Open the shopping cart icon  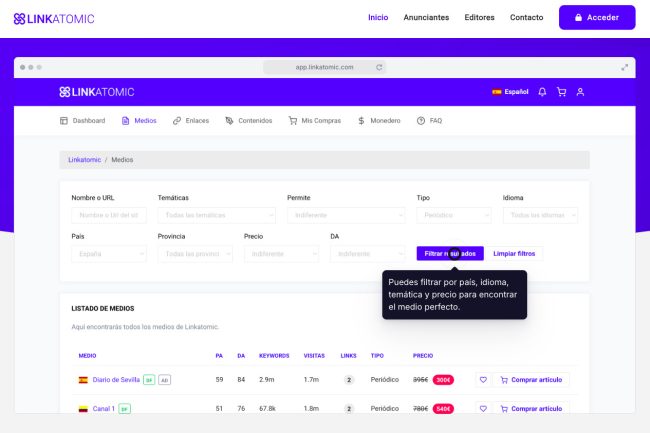tap(561, 92)
